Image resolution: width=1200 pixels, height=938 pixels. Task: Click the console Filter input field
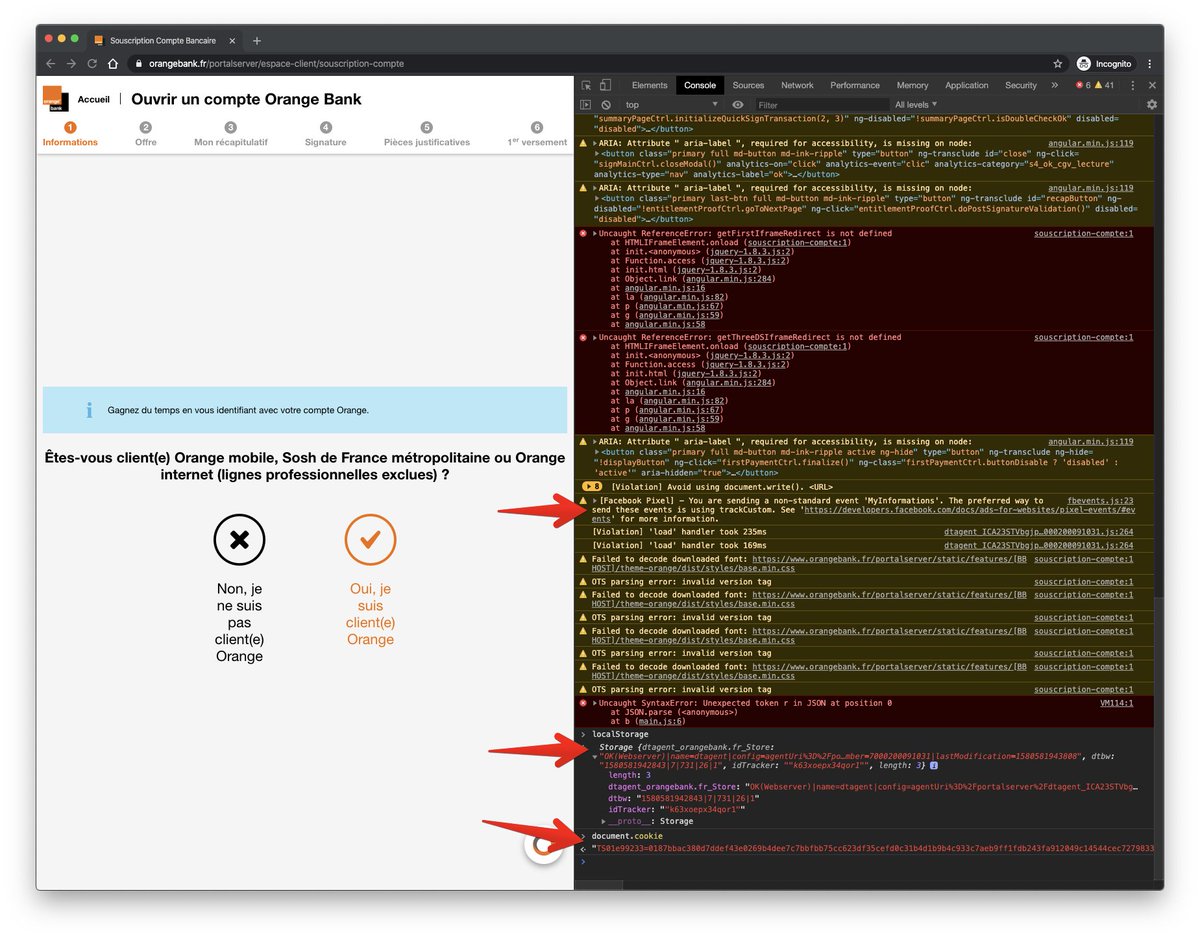coord(822,105)
